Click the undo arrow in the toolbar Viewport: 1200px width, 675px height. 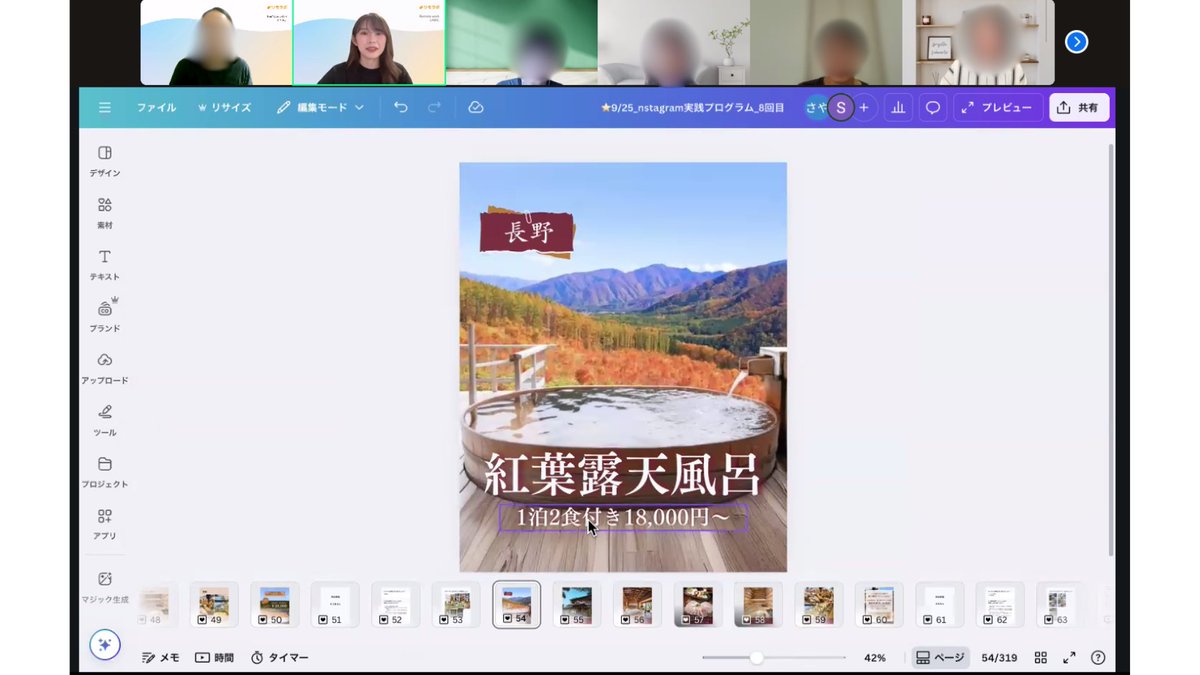402,107
